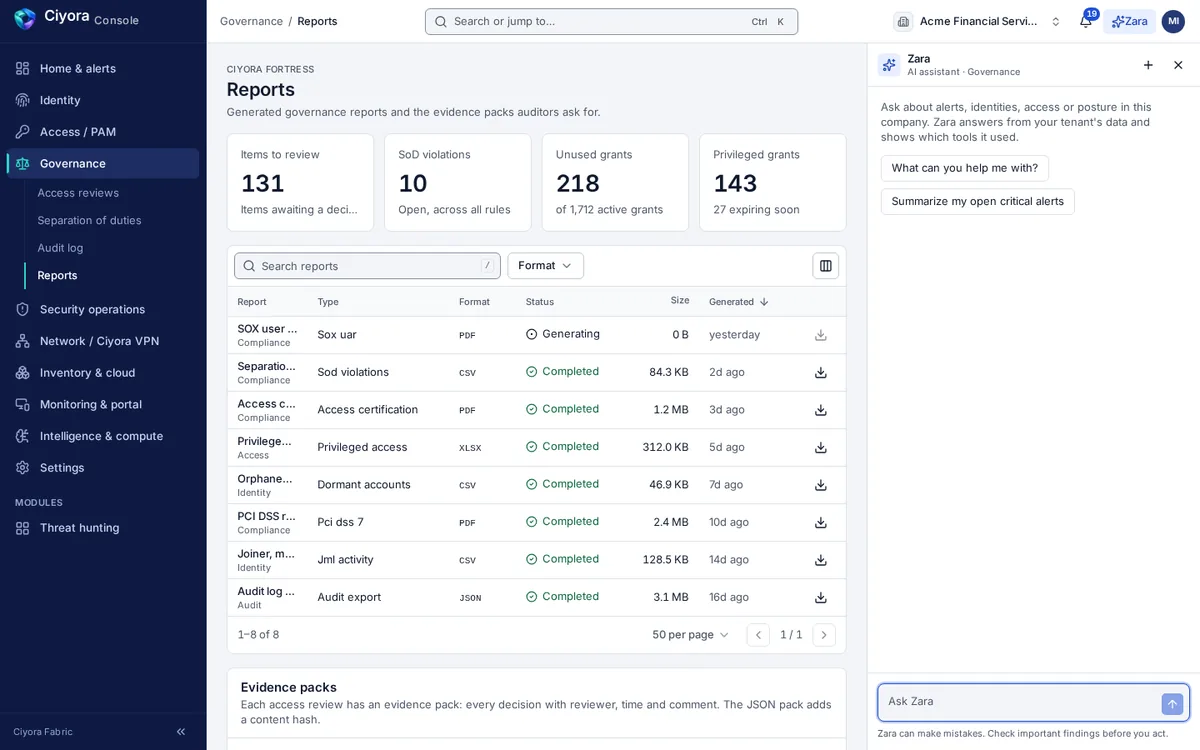Image resolution: width=1200 pixels, height=750 pixels.
Task: Open the MI user avatar menu
Action: (1173, 21)
